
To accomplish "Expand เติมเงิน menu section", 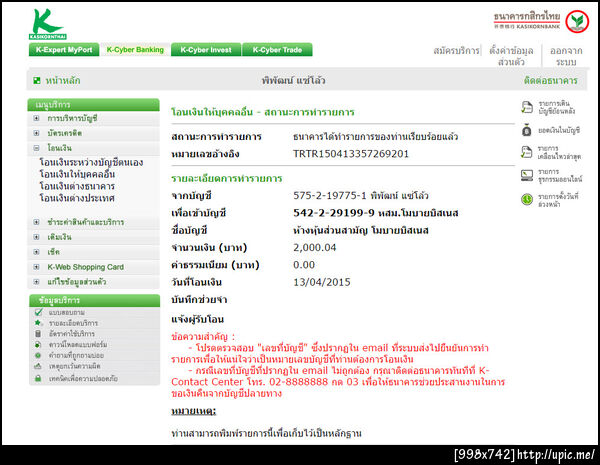I will 36,237.
